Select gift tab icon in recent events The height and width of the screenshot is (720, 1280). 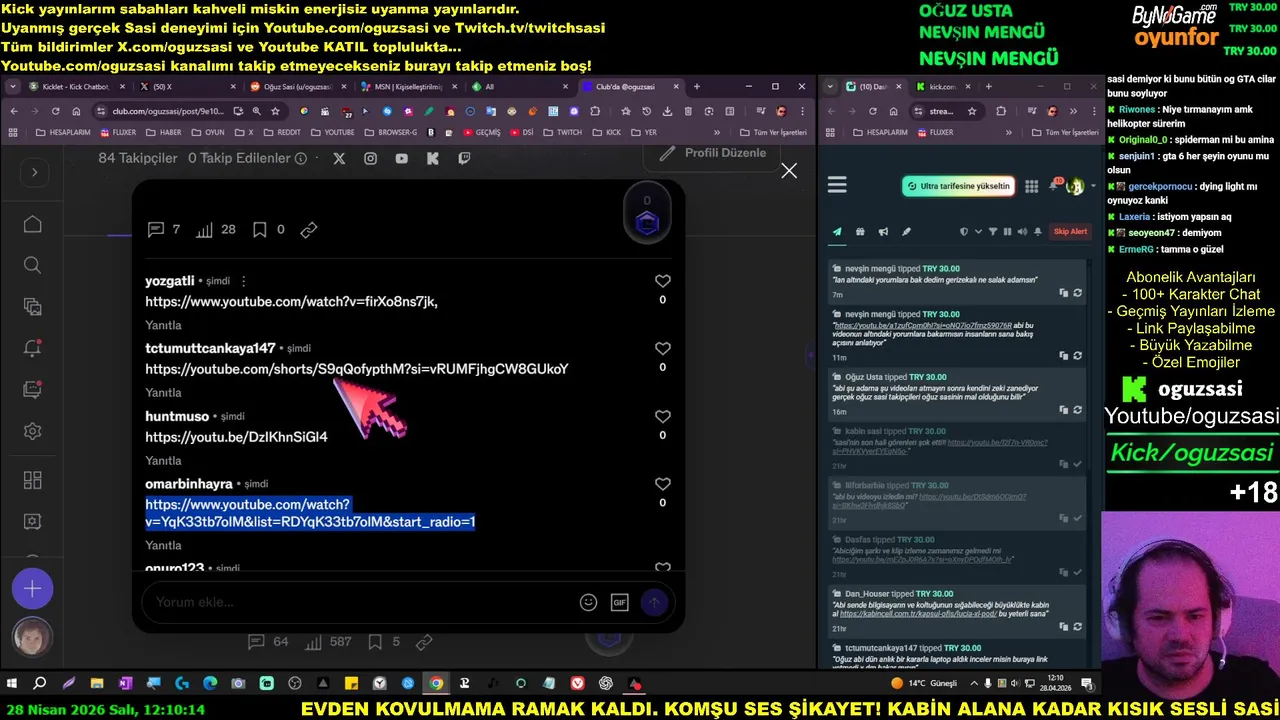click(860, 232)
